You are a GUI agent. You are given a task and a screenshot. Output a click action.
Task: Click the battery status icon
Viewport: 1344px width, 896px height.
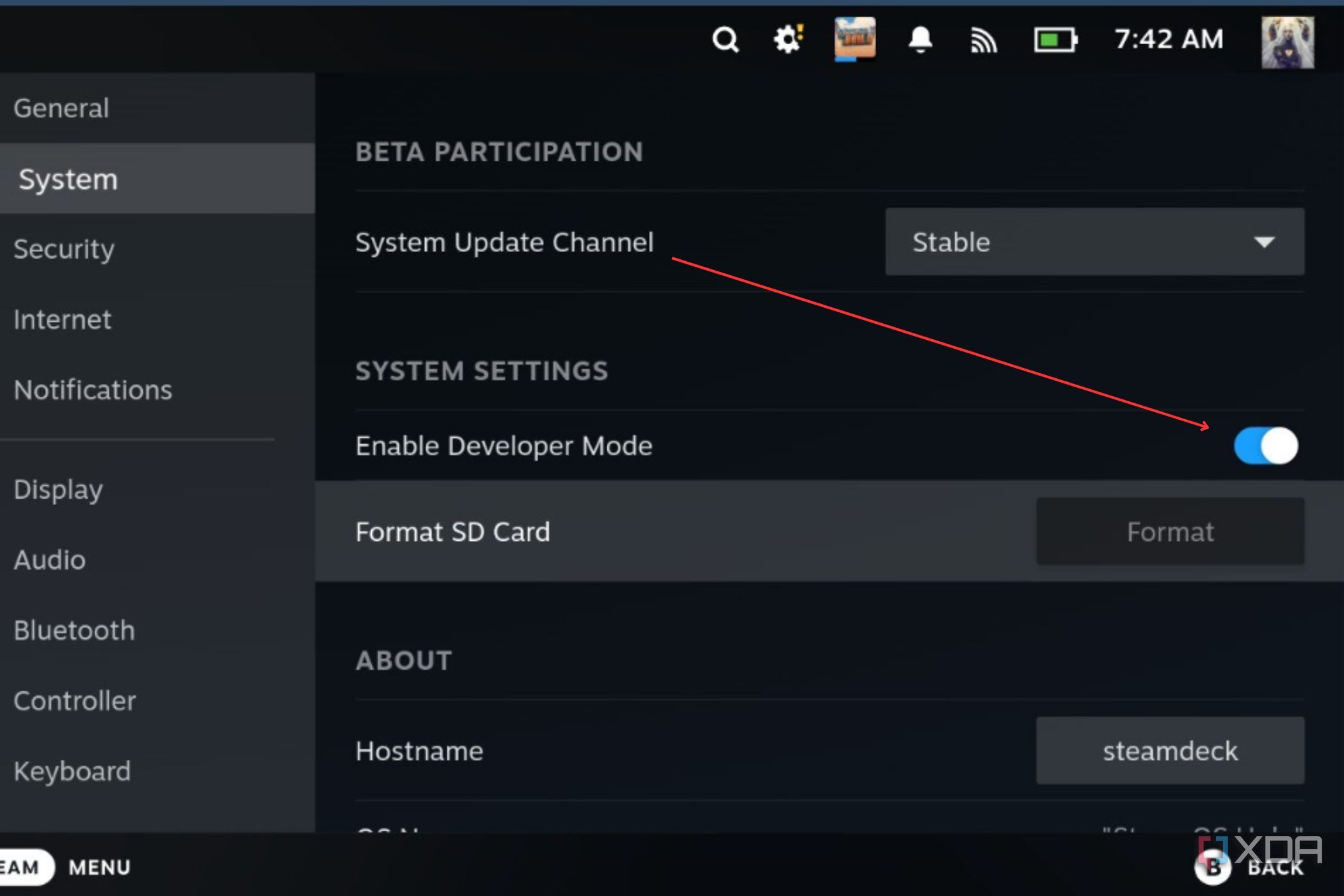pos(1055,40)
